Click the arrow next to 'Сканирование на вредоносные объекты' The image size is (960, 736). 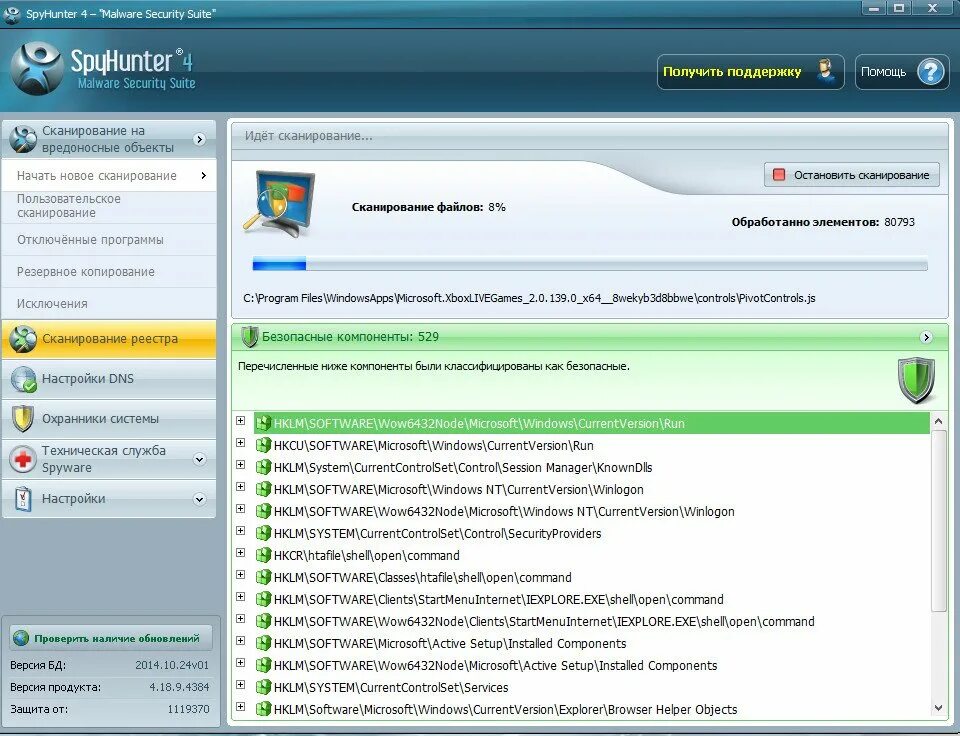click(x=200, y=139)
